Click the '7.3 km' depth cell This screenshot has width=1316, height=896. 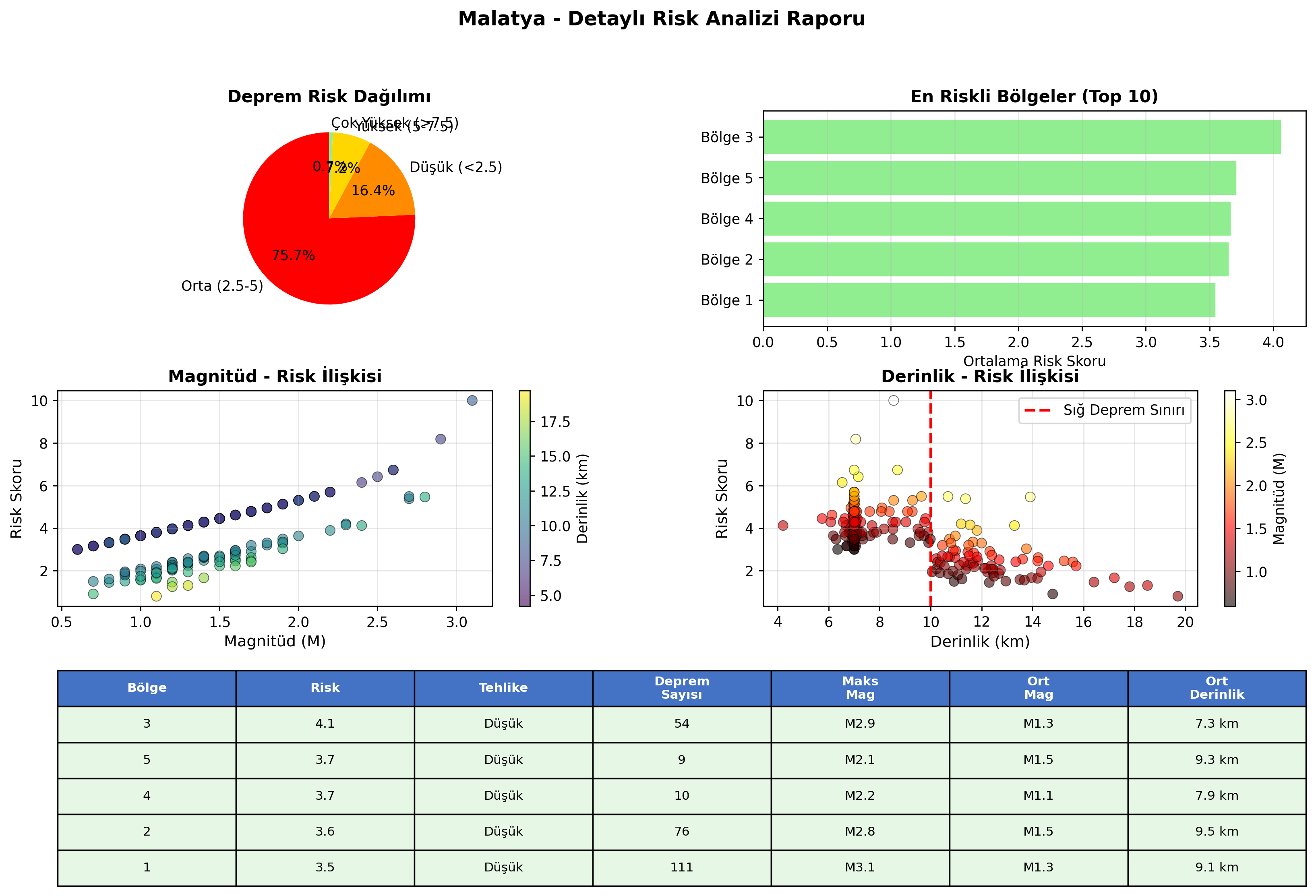(1217, 724)
